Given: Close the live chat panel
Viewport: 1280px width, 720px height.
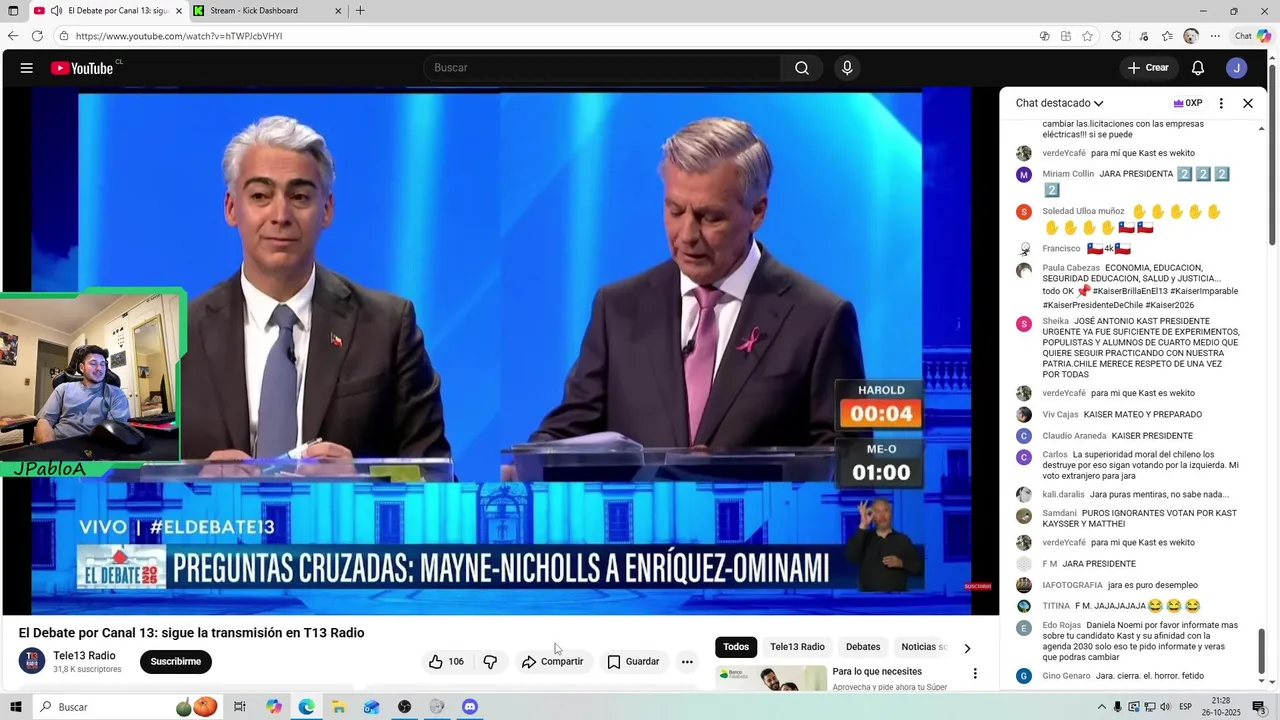Looking at the screenshot, I should pos(1248,103).
